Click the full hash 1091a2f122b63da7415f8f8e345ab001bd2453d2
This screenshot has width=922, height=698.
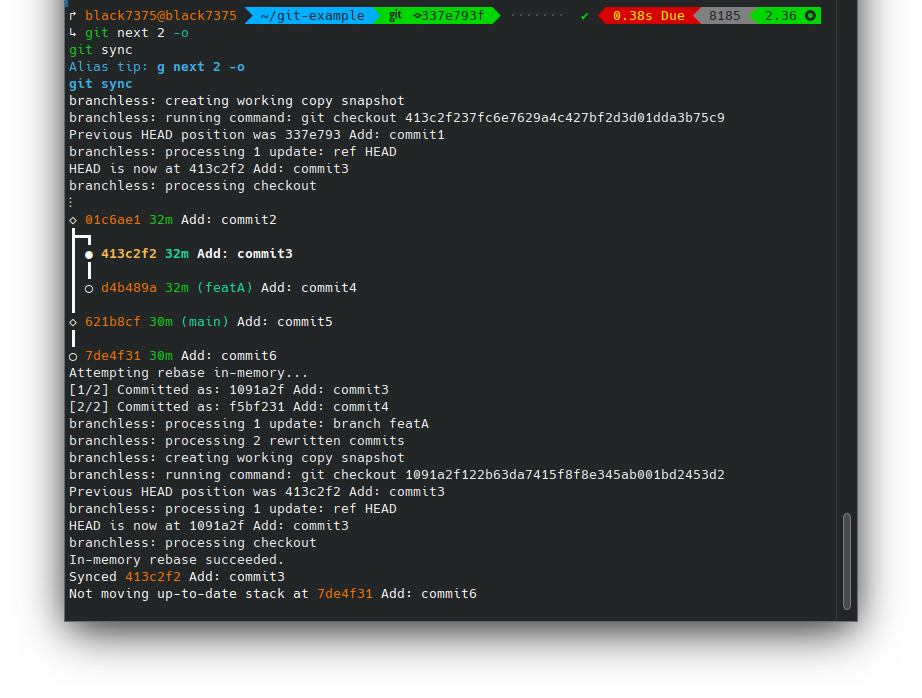pos(565,475)
